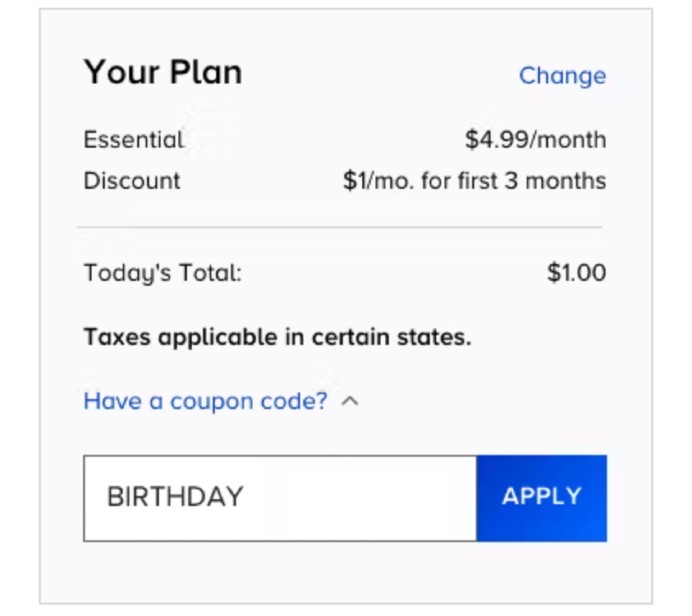
Task: Click the $4.99/month price text
Action: click(535, 140)
